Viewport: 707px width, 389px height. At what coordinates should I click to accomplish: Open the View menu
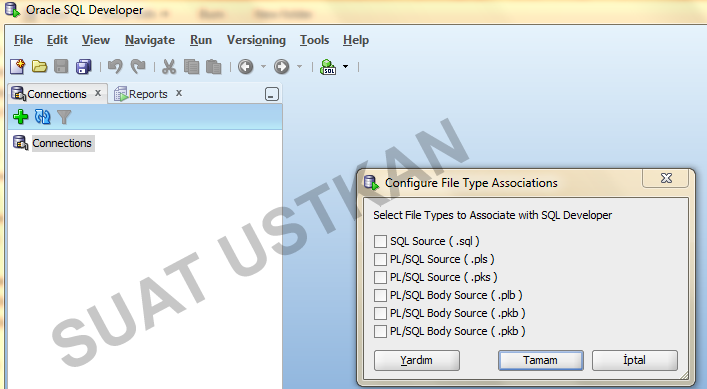(x=96, y=40)
